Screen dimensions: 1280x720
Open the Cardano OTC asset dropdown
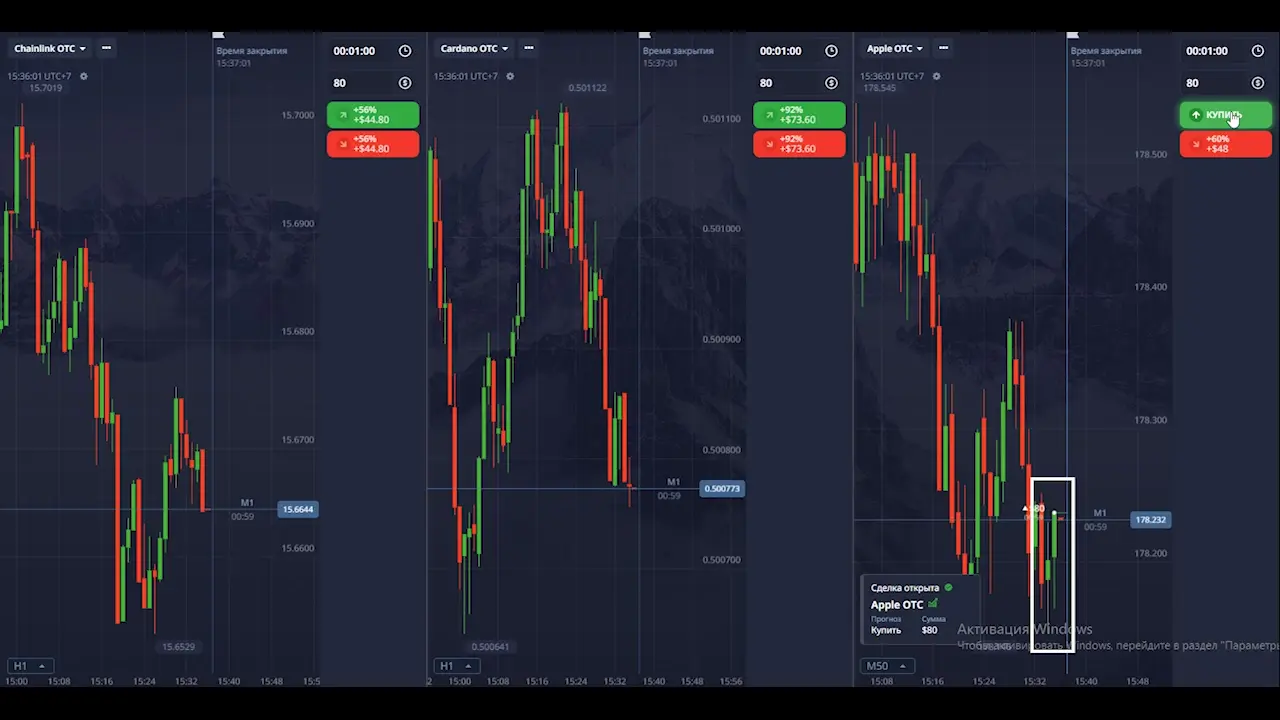pos(475,48)
